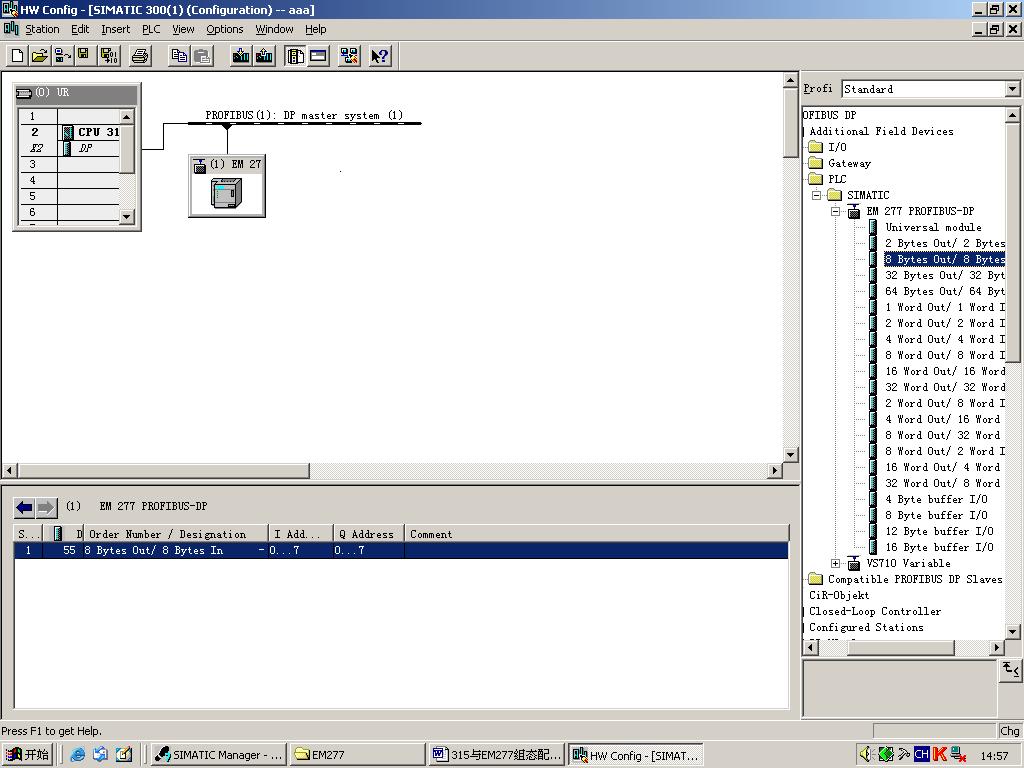Select 1 Word Out/ 1 Word catalog entry

point(944,307)
